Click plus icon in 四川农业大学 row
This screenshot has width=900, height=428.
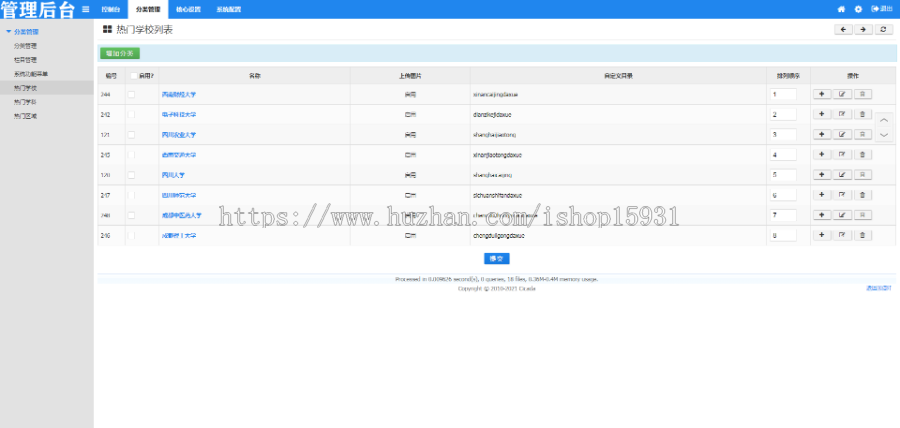(x=821, y=134)
